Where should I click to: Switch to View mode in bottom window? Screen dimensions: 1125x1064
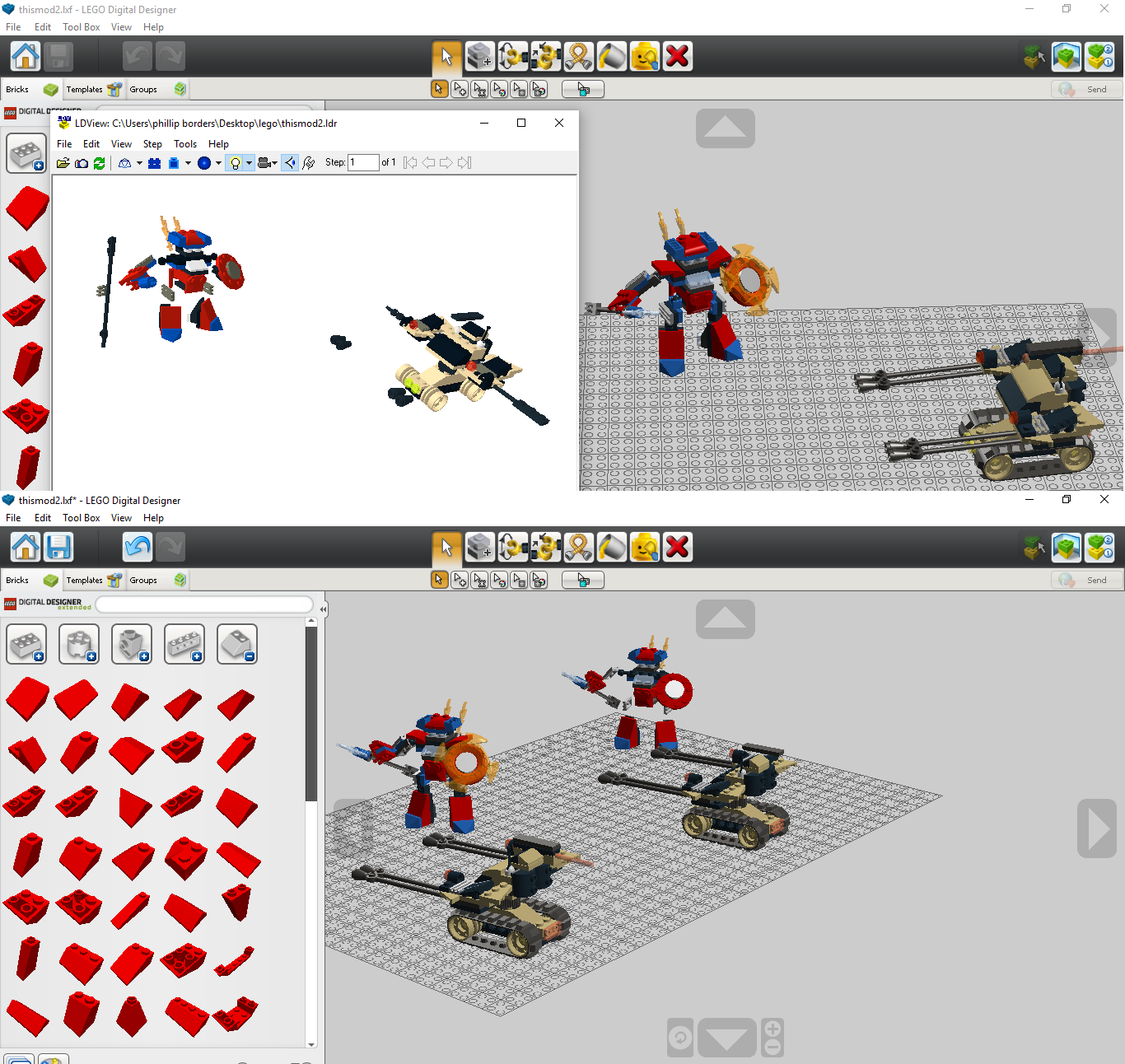pos(1067,547)
